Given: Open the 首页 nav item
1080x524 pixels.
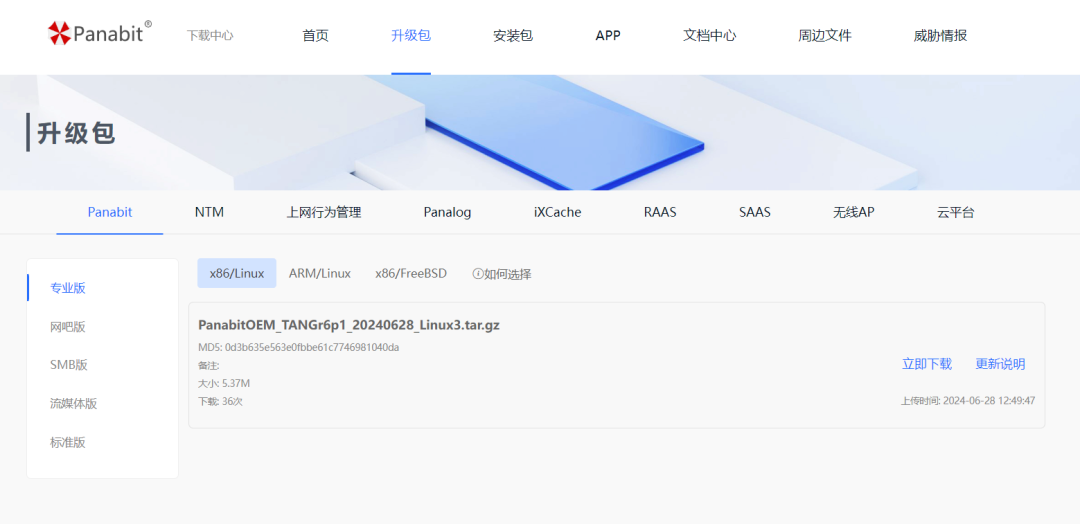Looking at the screenshot, I should [x=315, y=36].
